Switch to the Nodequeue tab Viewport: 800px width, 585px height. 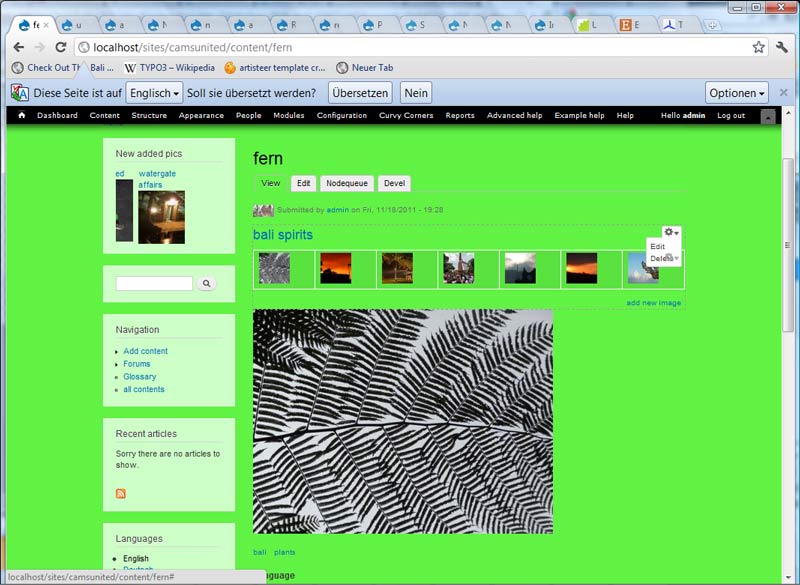tap(347, 184)
